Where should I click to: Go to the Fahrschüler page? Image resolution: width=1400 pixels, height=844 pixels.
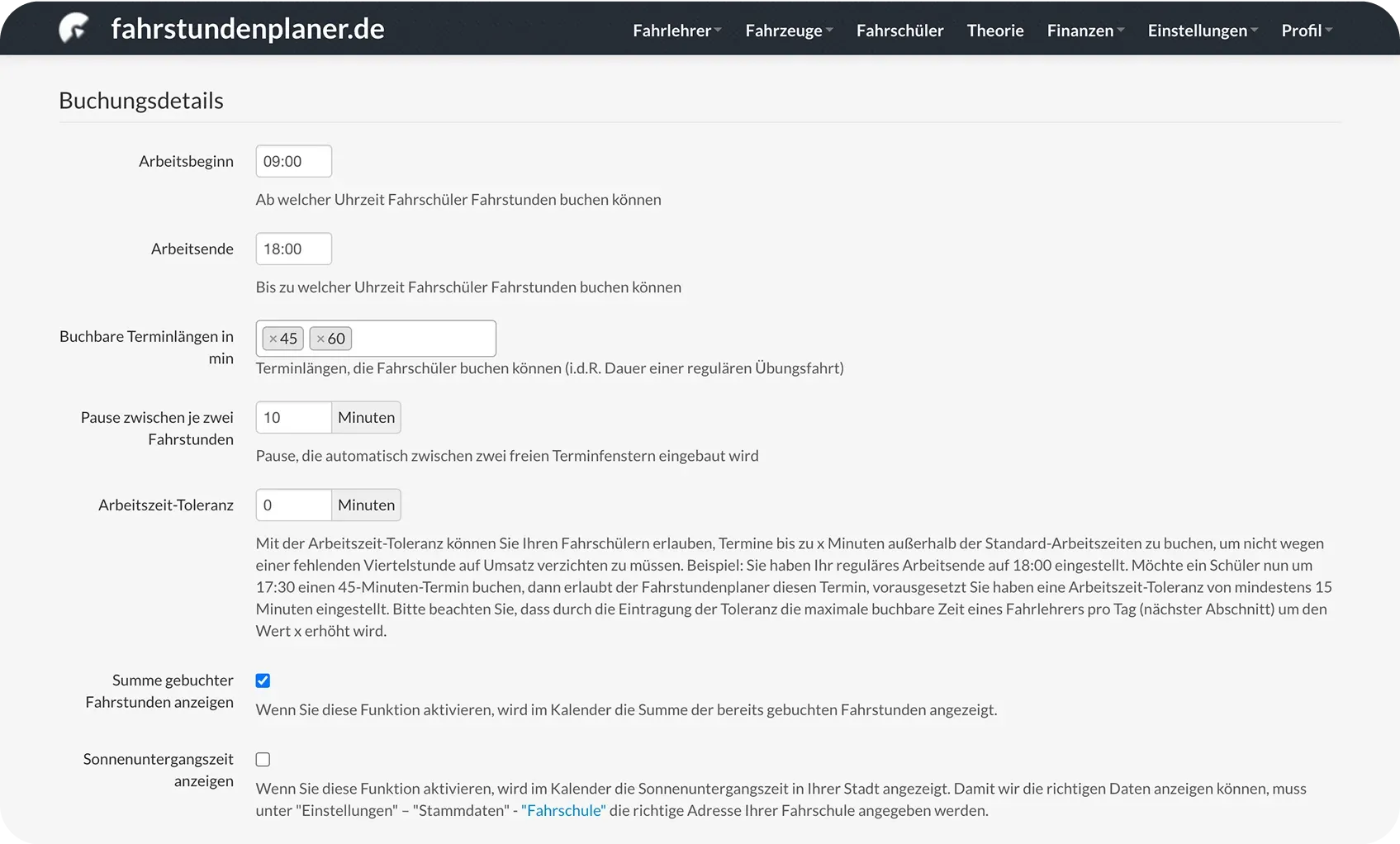click(899, 31)
